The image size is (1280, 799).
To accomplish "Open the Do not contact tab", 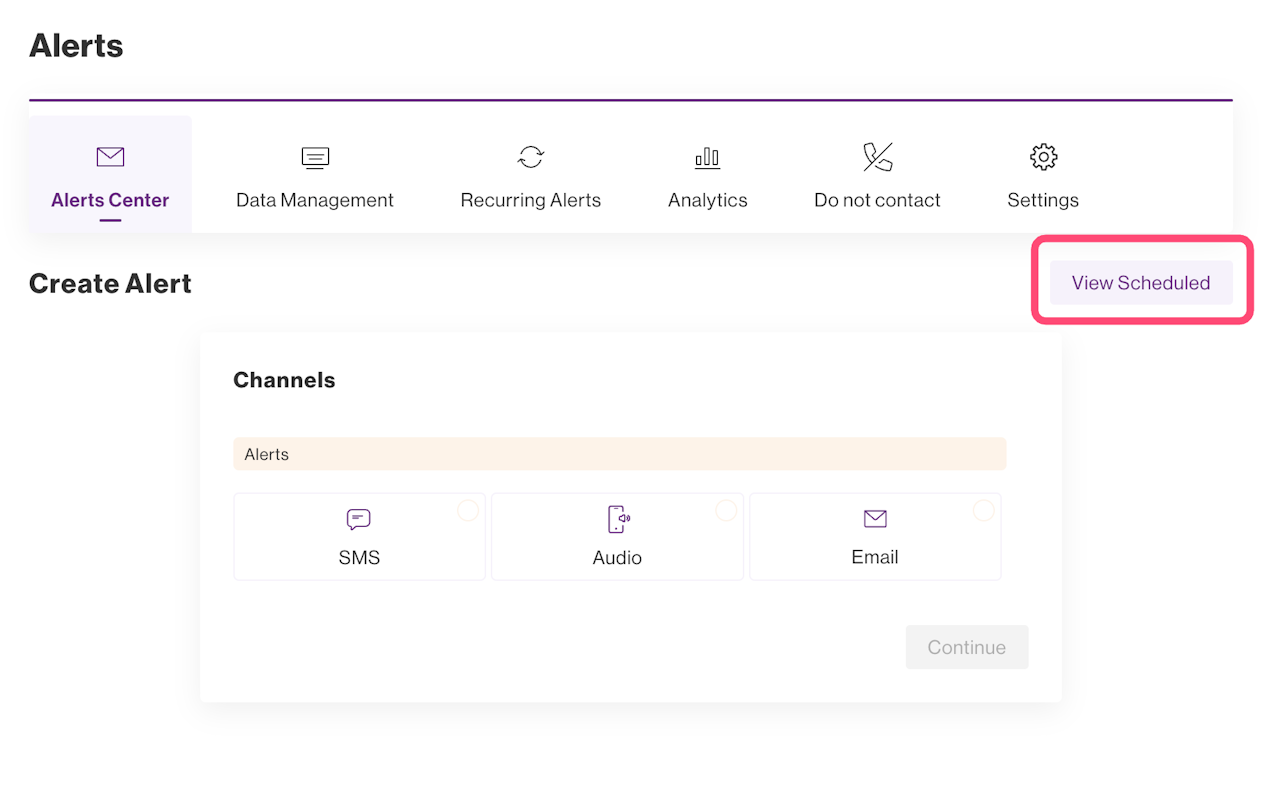I will (x=877, y=200).
